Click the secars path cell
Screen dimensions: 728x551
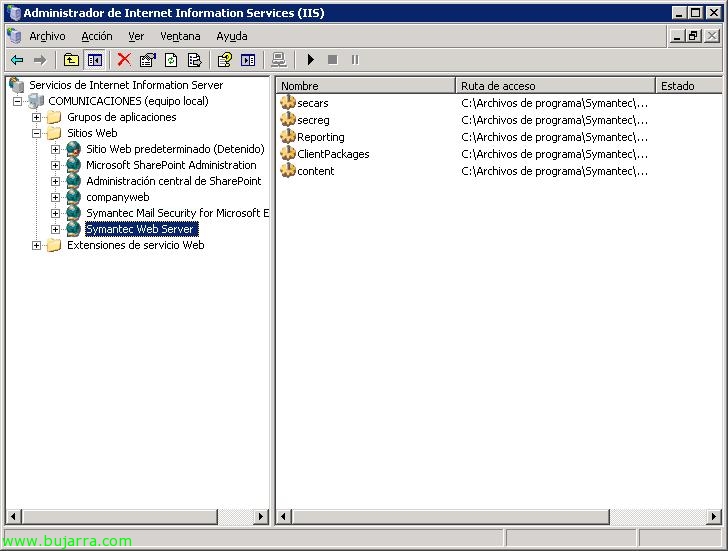tap(554, 103)
